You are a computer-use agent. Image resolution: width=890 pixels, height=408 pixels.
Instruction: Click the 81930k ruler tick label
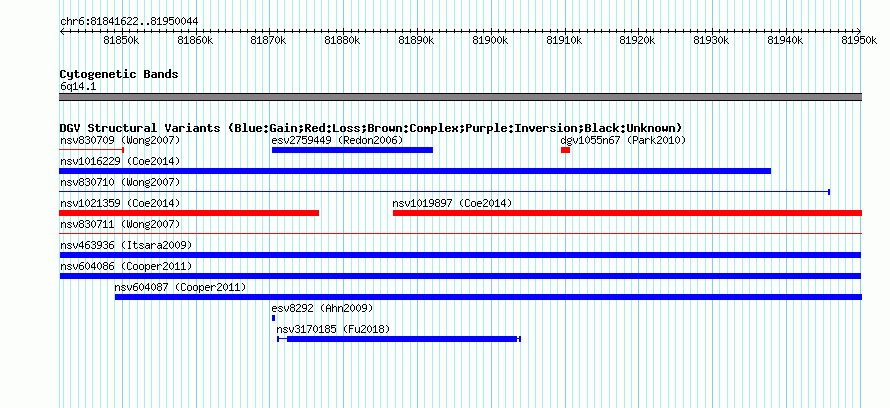[713, 40]
